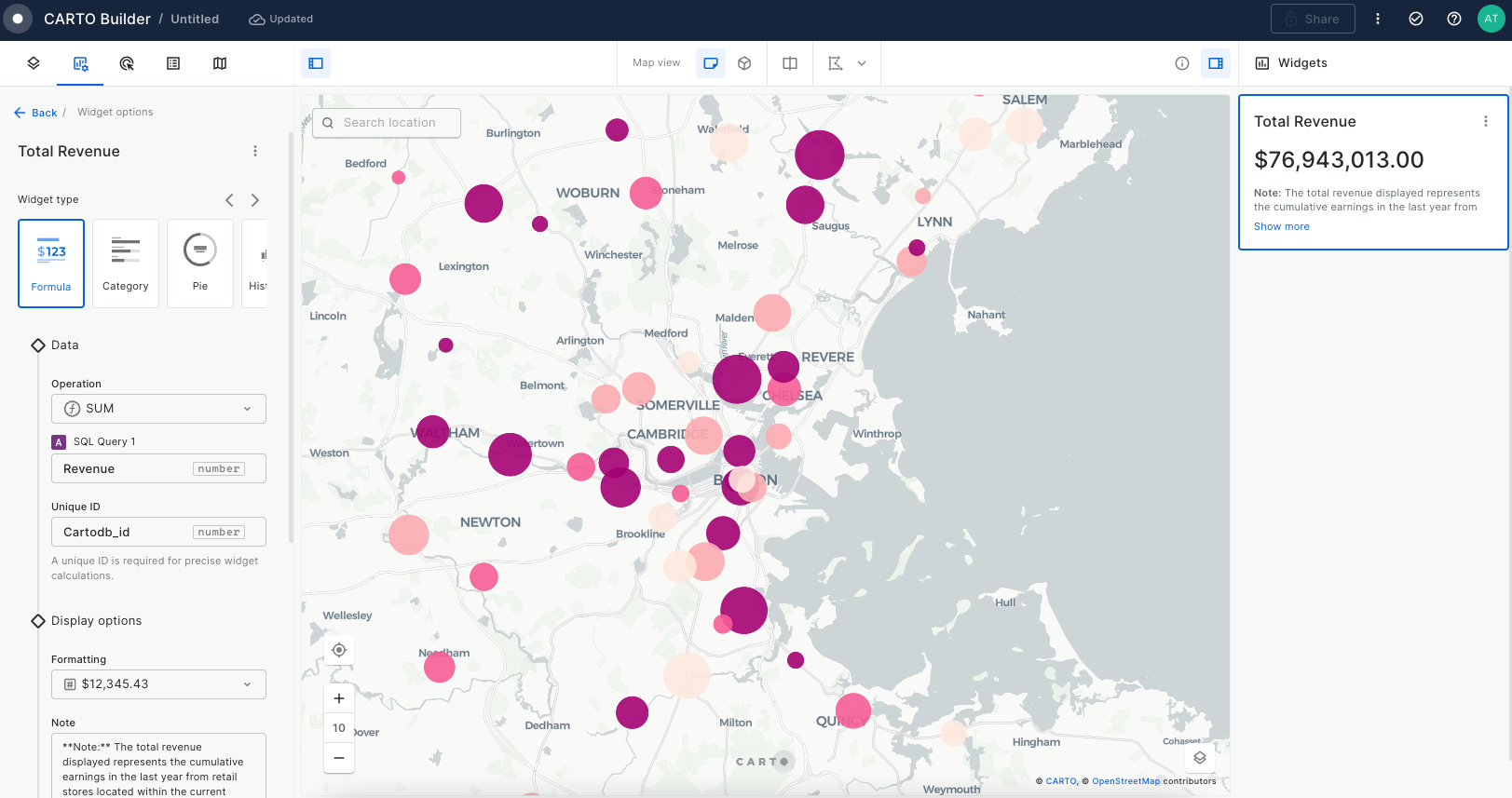Open the Formatting dropdown
The width and height of the screenshot is (1512, 798).
pyautogui.click(x=158, y=684)
